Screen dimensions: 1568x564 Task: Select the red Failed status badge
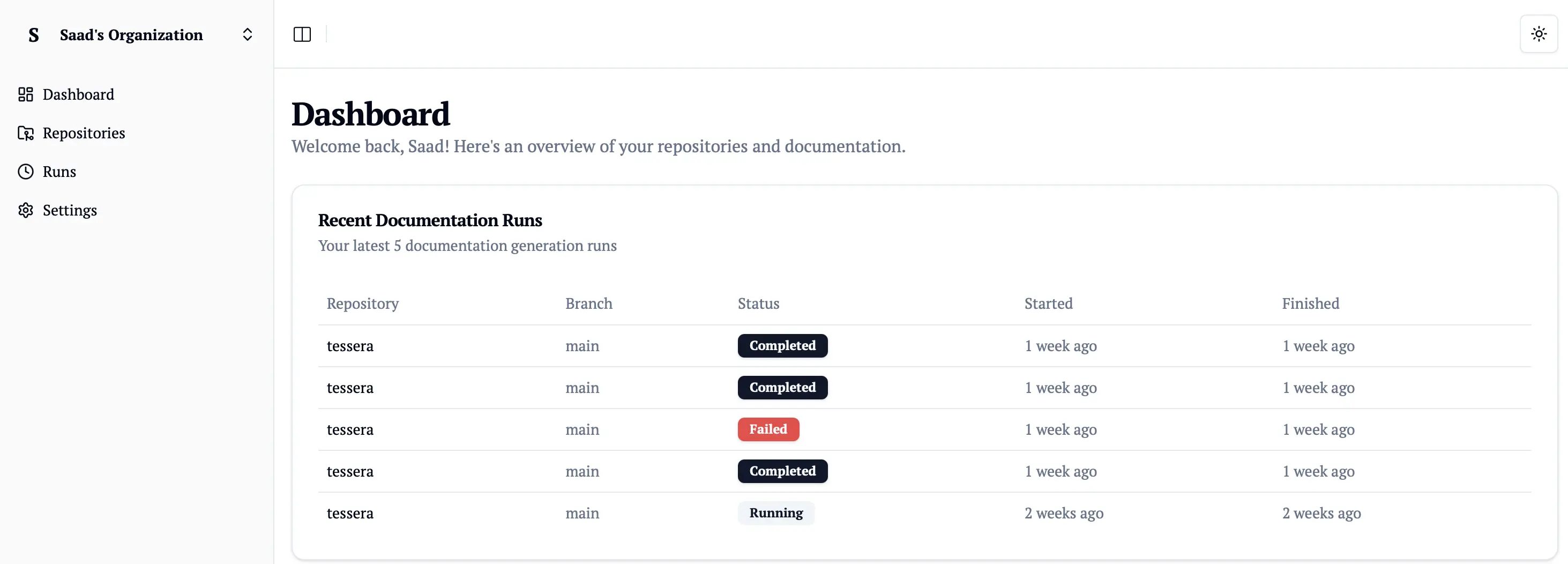(x=767, y=429)
